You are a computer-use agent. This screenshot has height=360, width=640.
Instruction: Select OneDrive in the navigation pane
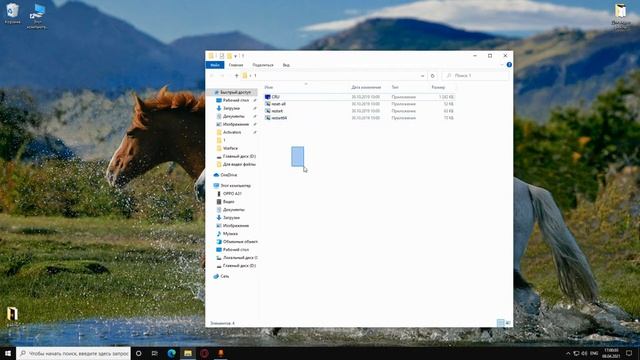[x=228, y=175]
